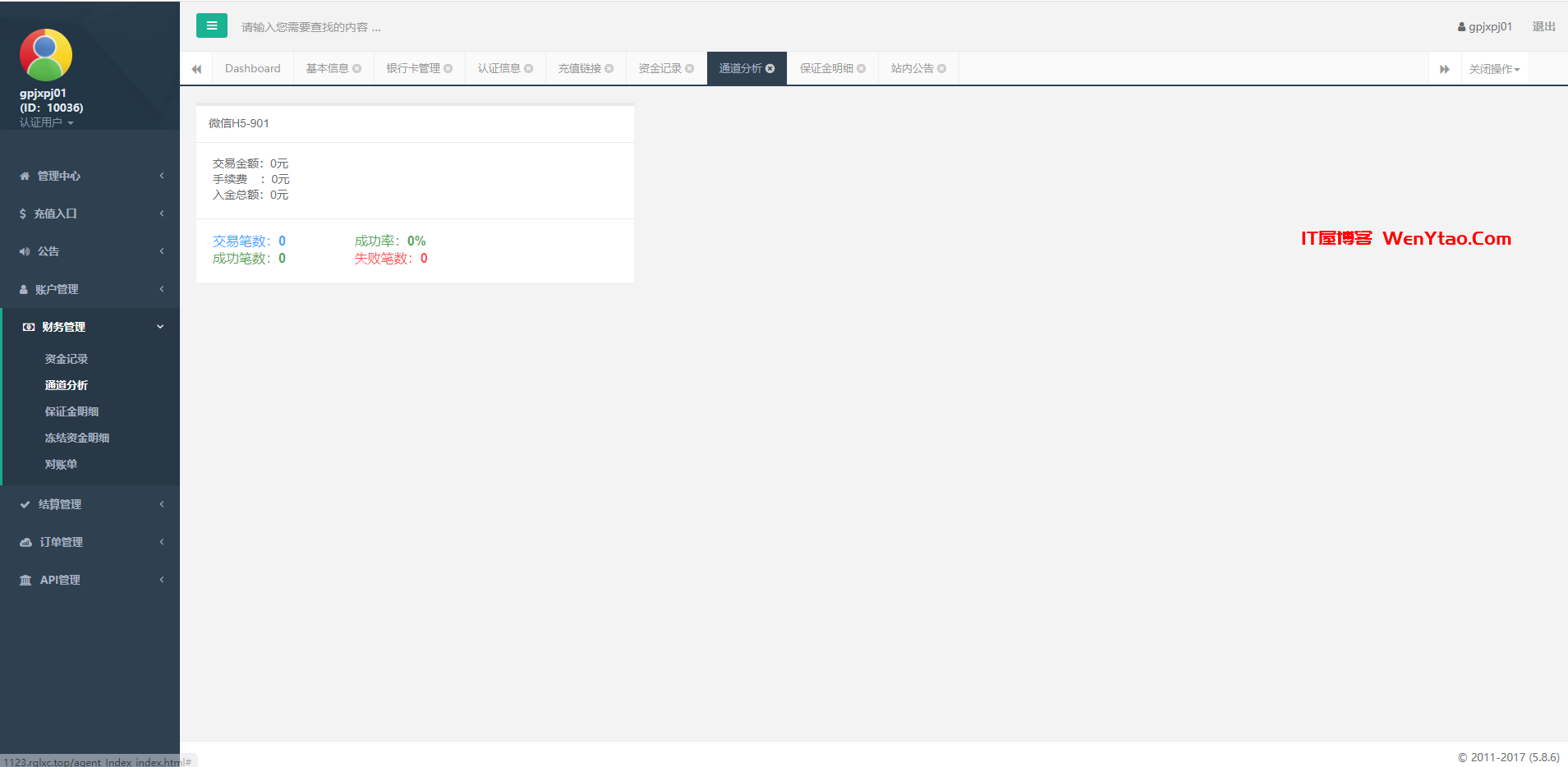The image size is (1568, 767).
Task: Close the 保证金明细 tab
Action: coord(862,68)
